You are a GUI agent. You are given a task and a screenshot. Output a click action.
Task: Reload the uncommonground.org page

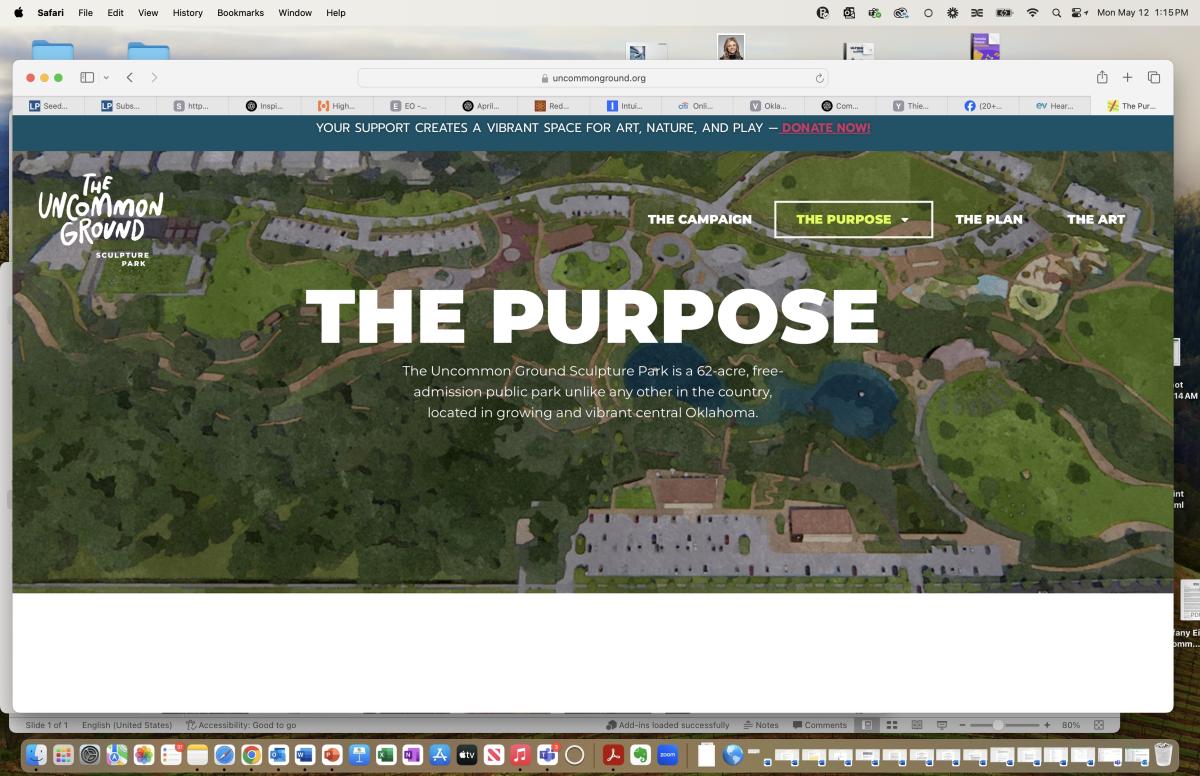[x=819, y=78]
